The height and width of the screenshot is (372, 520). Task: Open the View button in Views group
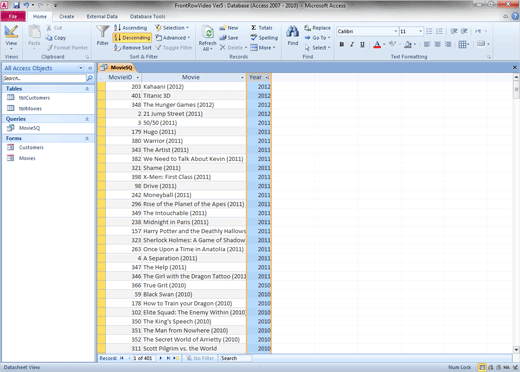[x=11, y=36]
